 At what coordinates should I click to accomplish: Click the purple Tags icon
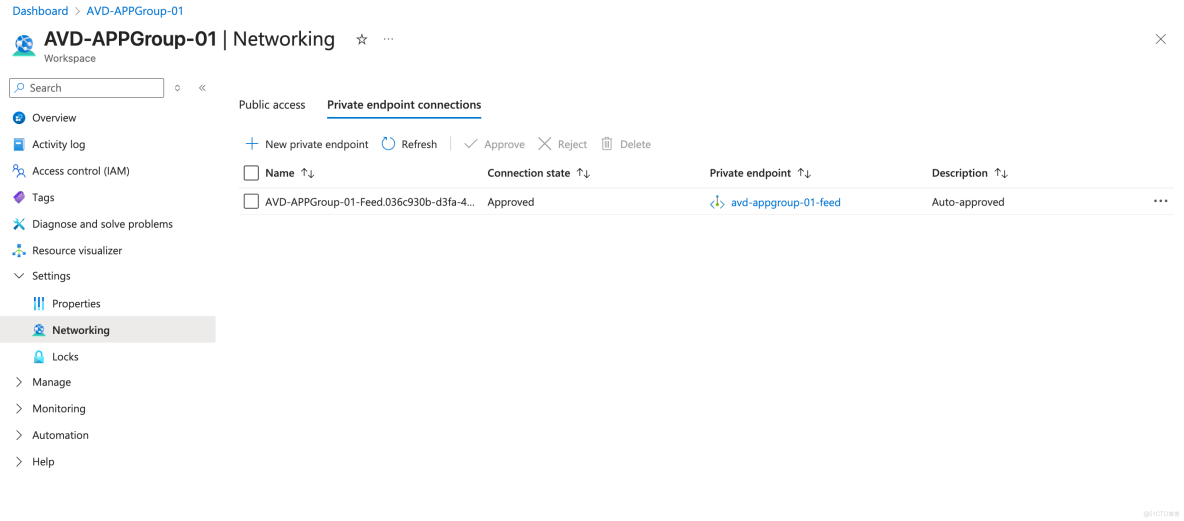pos(19,197)
